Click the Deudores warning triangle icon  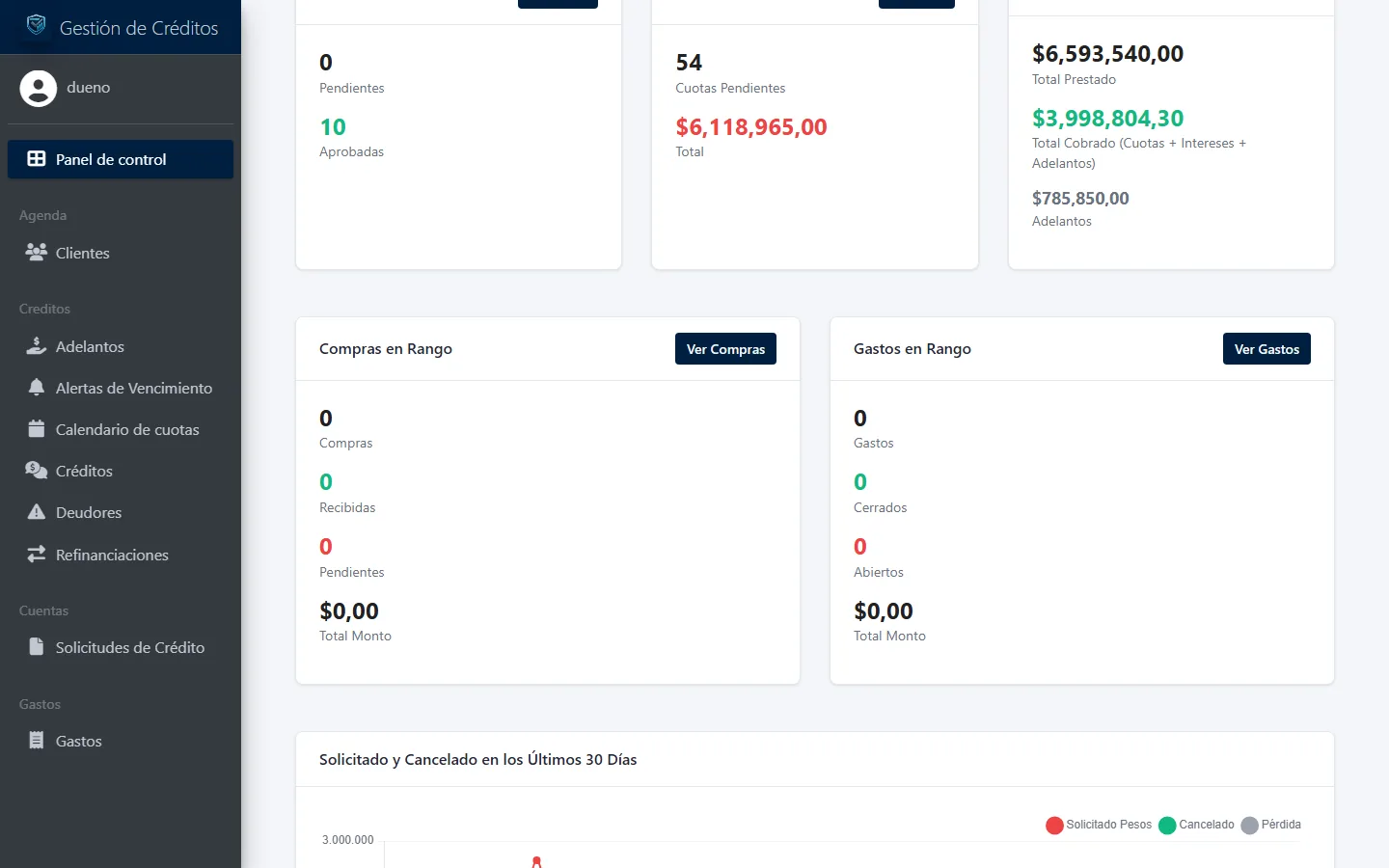coord(37,511)
